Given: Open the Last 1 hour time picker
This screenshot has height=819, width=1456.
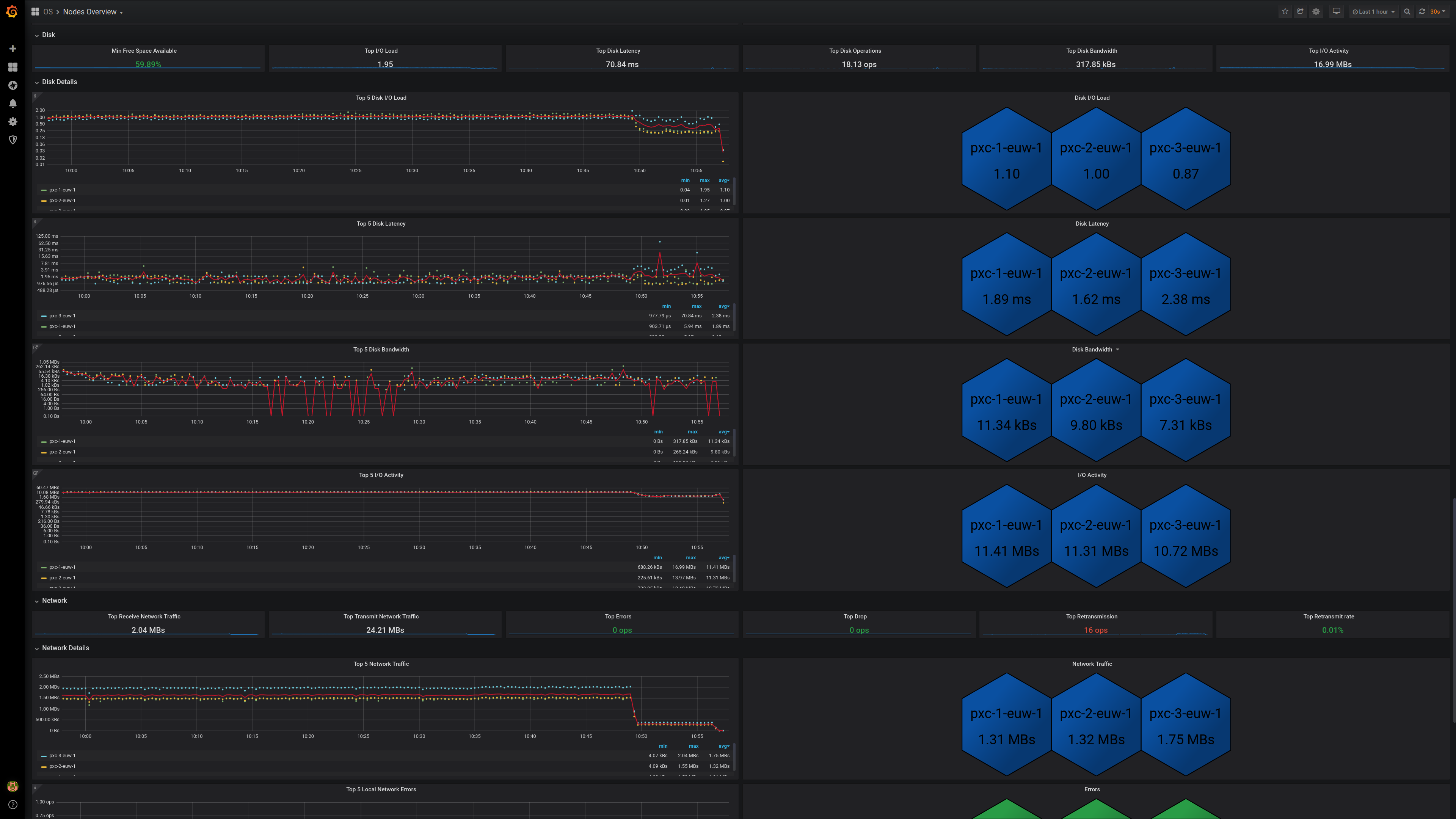Looking at the screenshot, I should [x=1373, y=11].
